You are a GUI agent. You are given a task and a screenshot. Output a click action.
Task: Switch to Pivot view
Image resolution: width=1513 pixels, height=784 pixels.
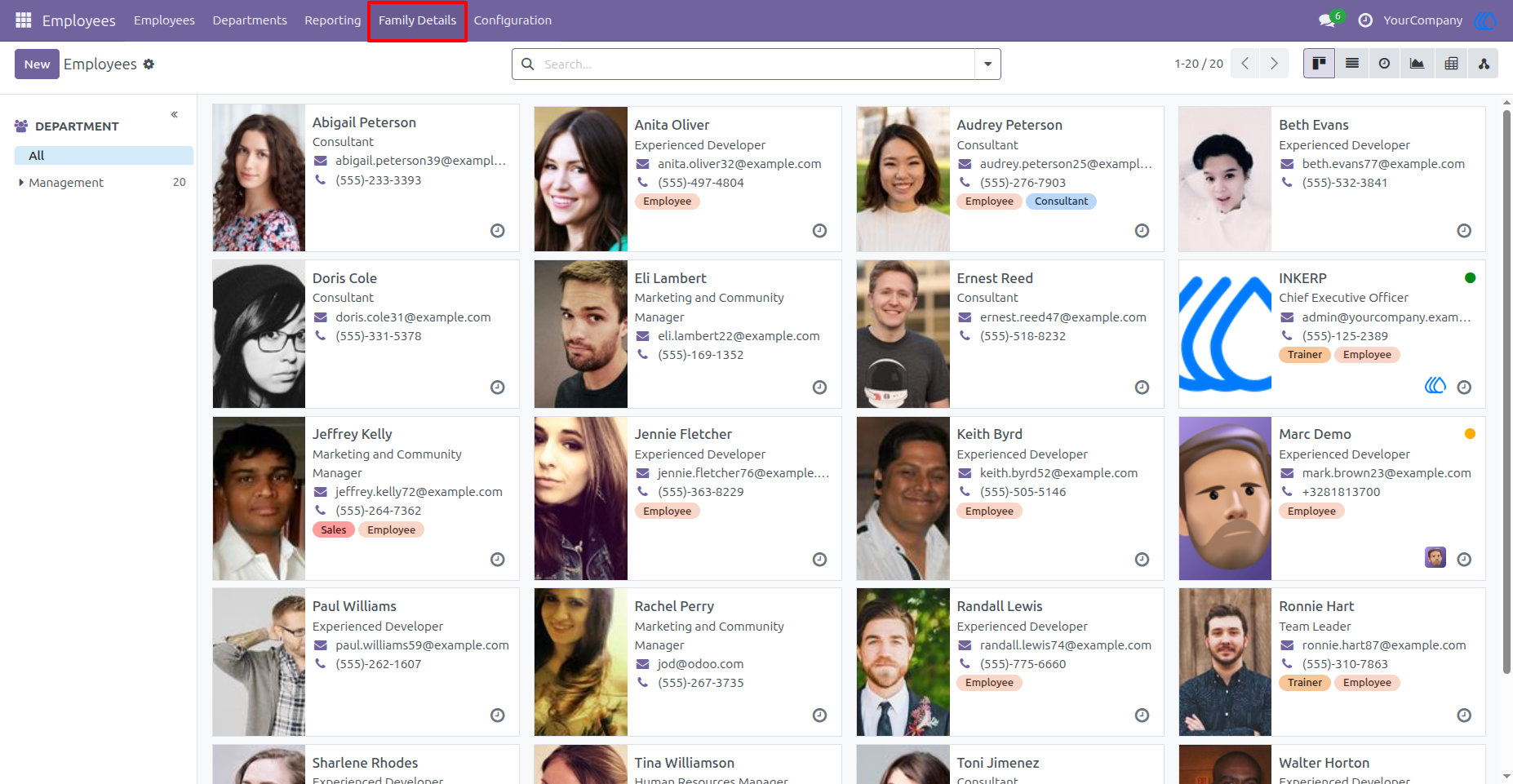point(1451,64)
